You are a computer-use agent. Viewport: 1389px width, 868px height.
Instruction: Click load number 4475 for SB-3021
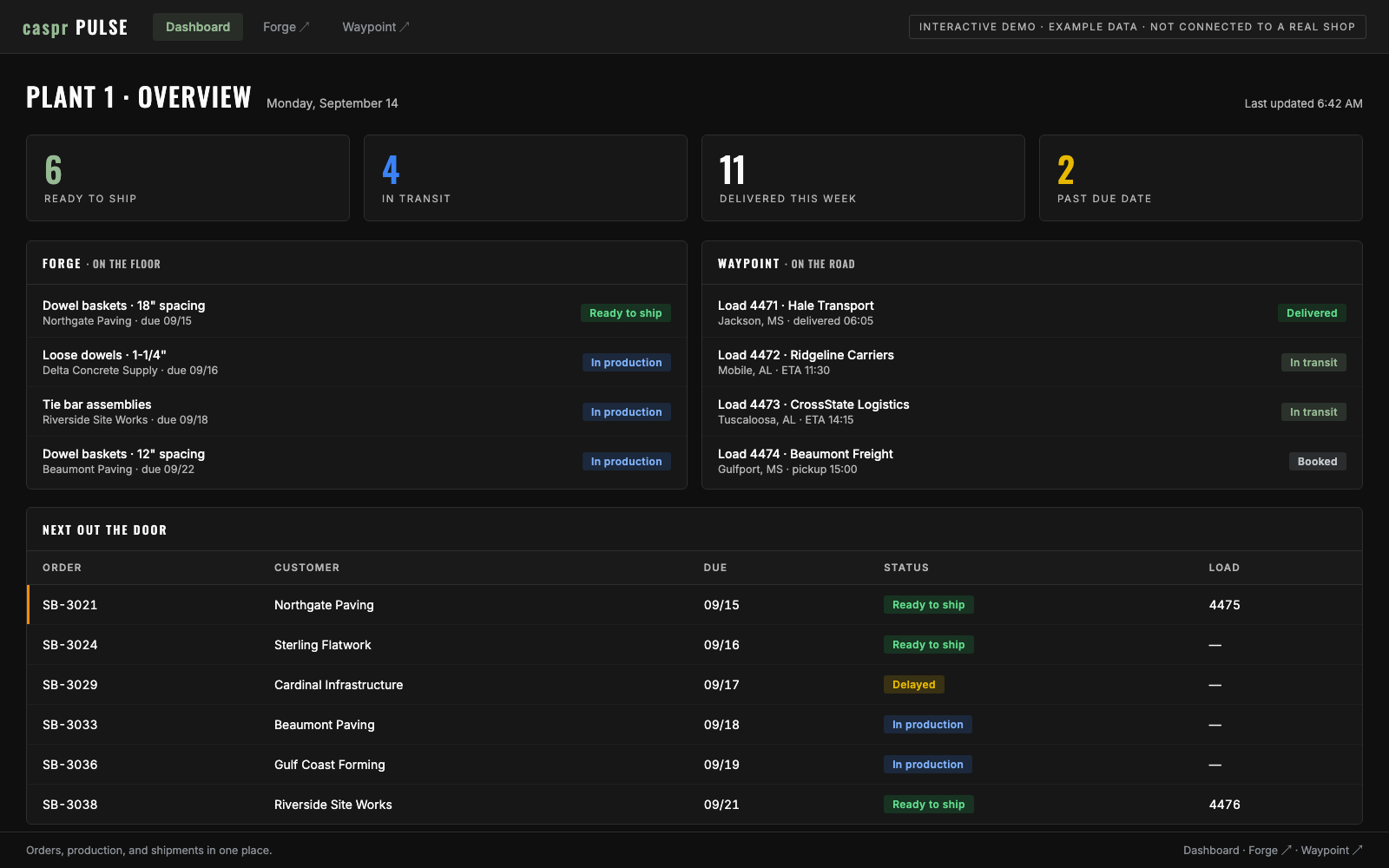1224,605
